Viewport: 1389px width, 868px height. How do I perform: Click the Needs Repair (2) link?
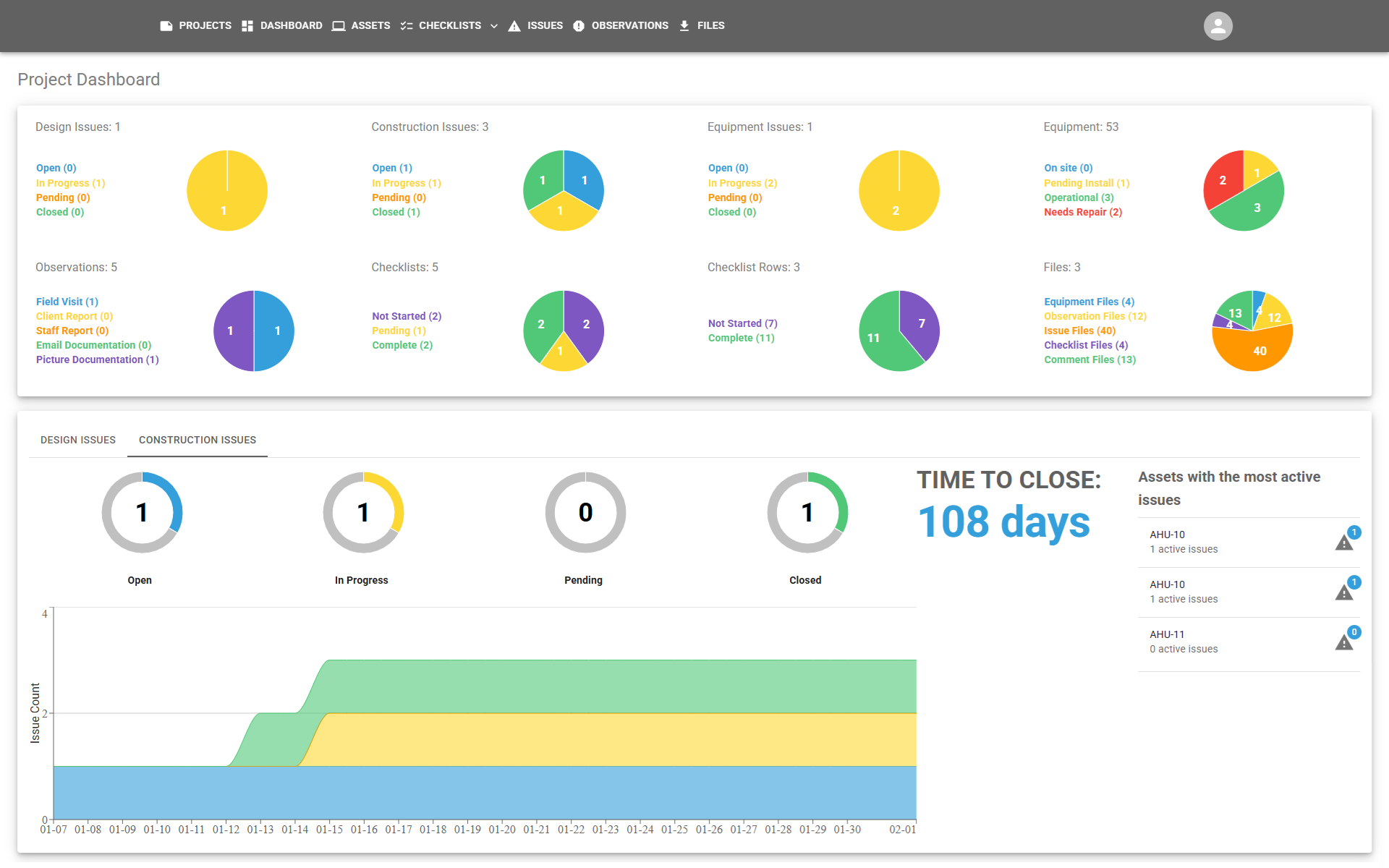(x=1082, y=212)
